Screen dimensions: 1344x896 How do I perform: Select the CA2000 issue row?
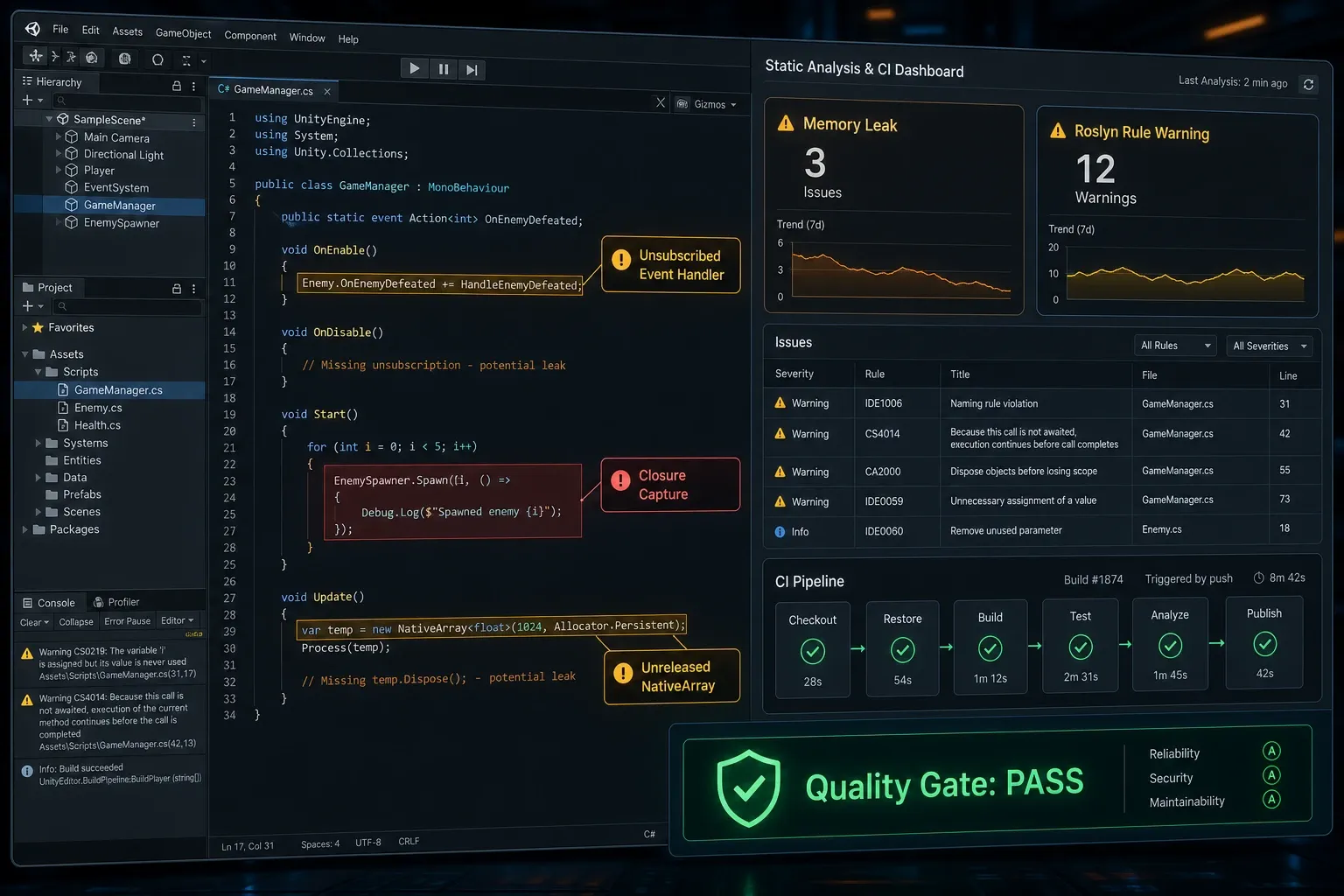[x=1041, y=471]
